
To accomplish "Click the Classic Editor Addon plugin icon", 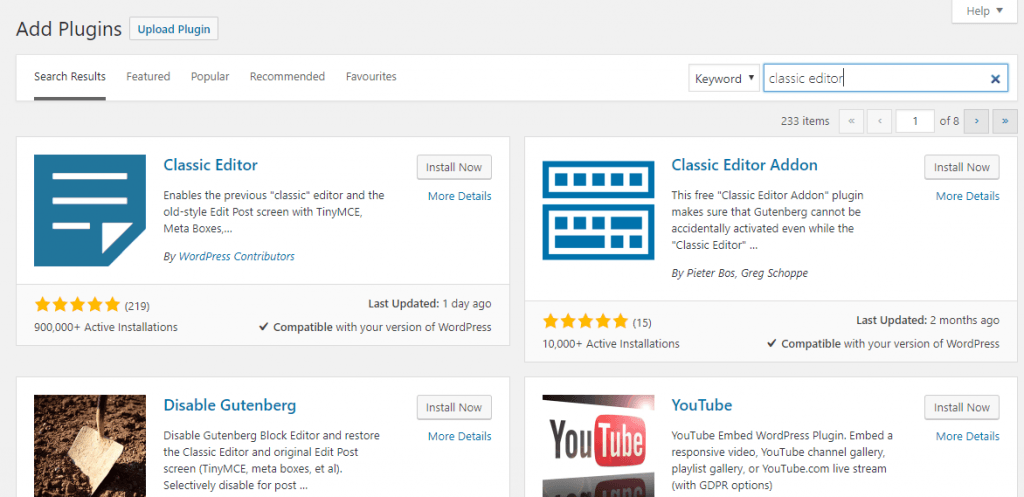I will (598, 211).
